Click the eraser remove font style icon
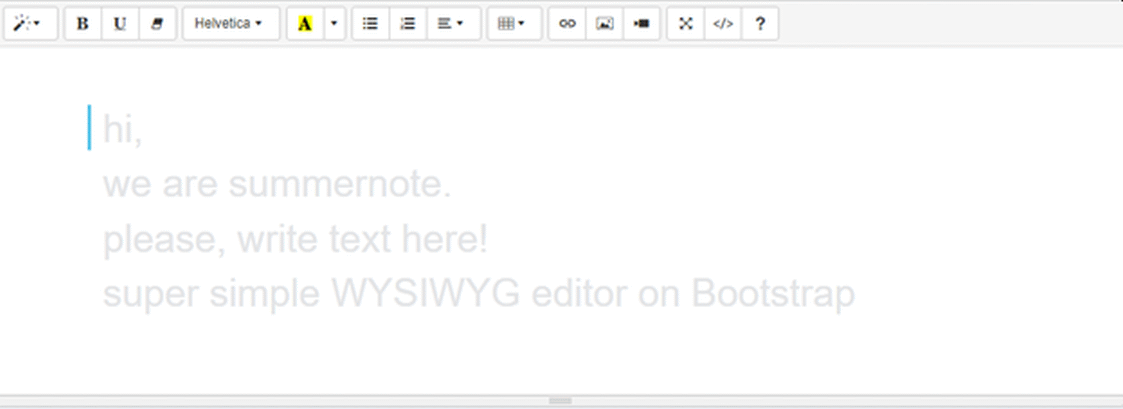 tap(157, 24)
